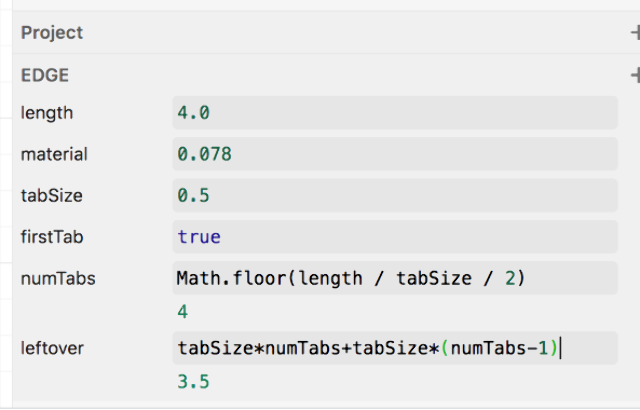
Task: Click the length value field showing 4.0
Action: pyautogui.click(x=394, y=113)
